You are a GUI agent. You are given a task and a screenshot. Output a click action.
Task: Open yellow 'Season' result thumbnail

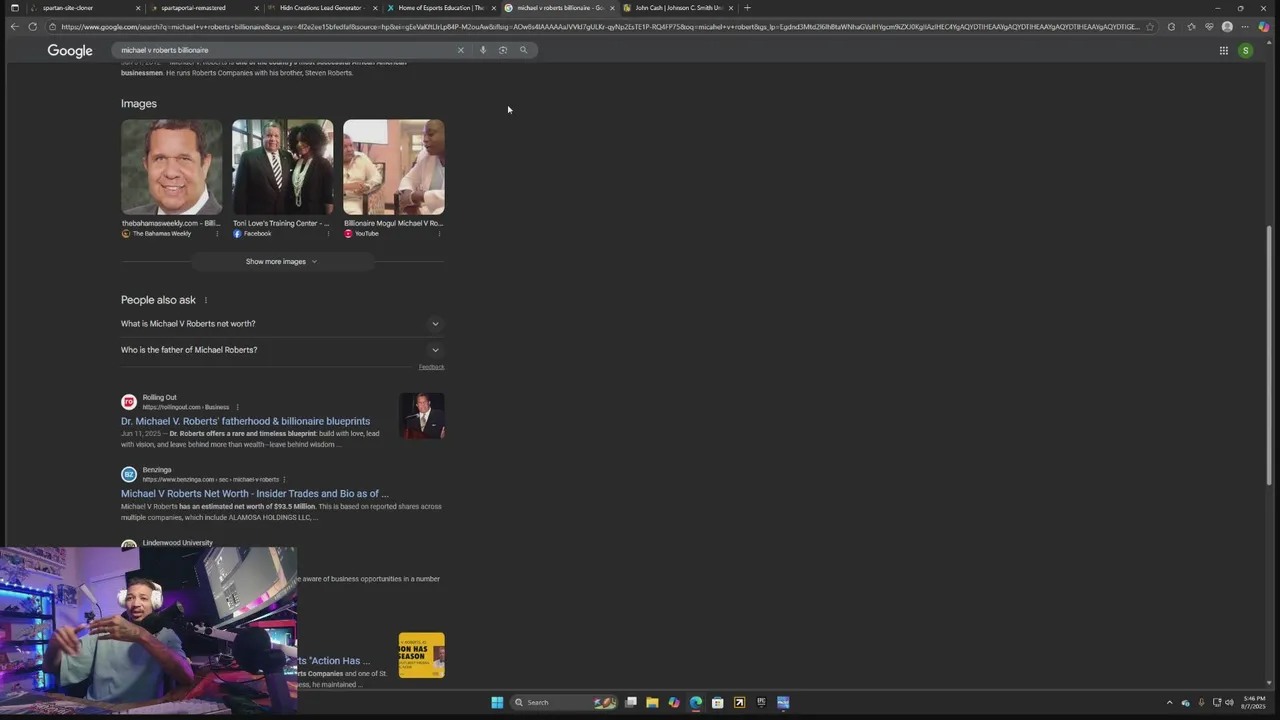pos(421,655)
